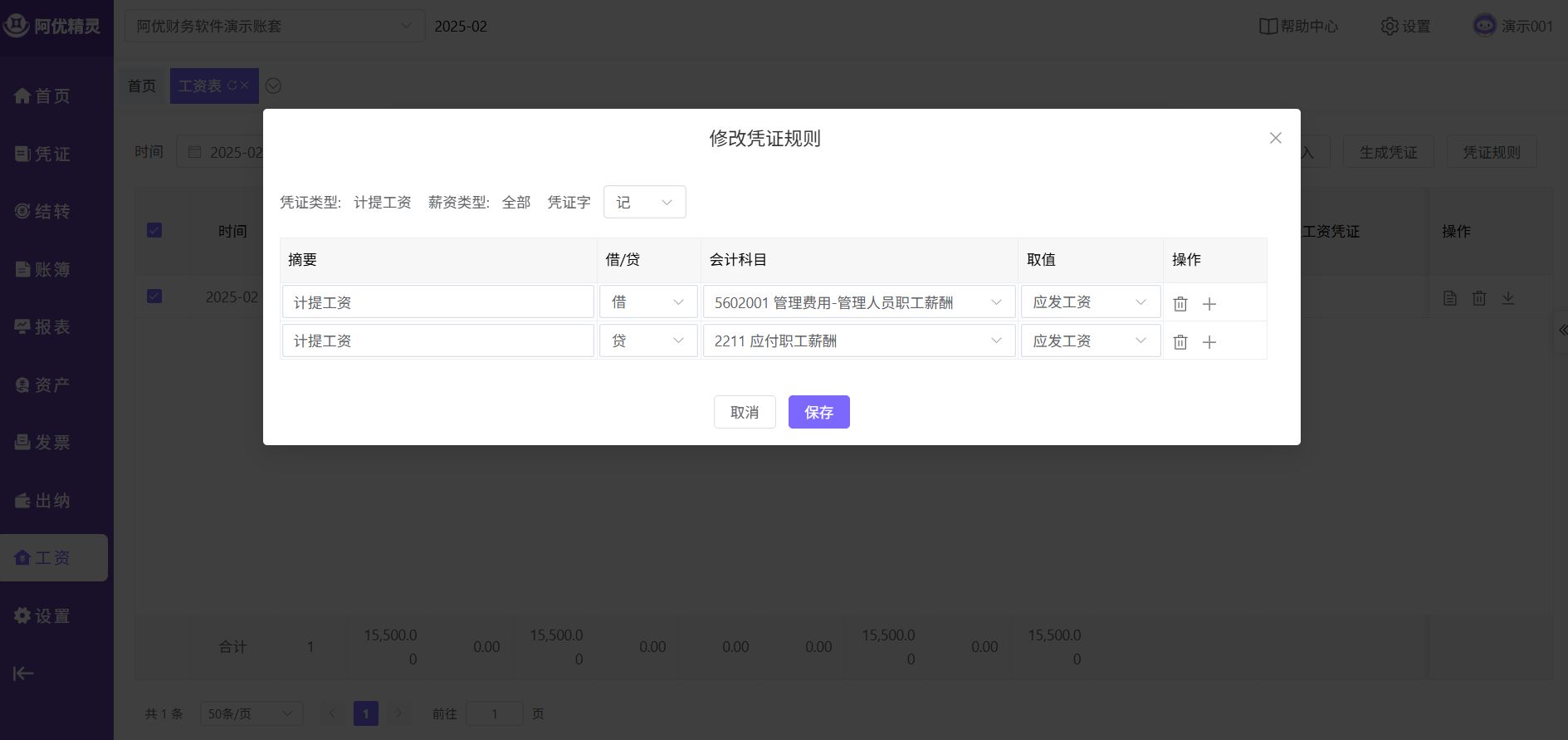Add a row after the second rule
This screenshot has height=740, width=1568.
(x=1209, y=342)
